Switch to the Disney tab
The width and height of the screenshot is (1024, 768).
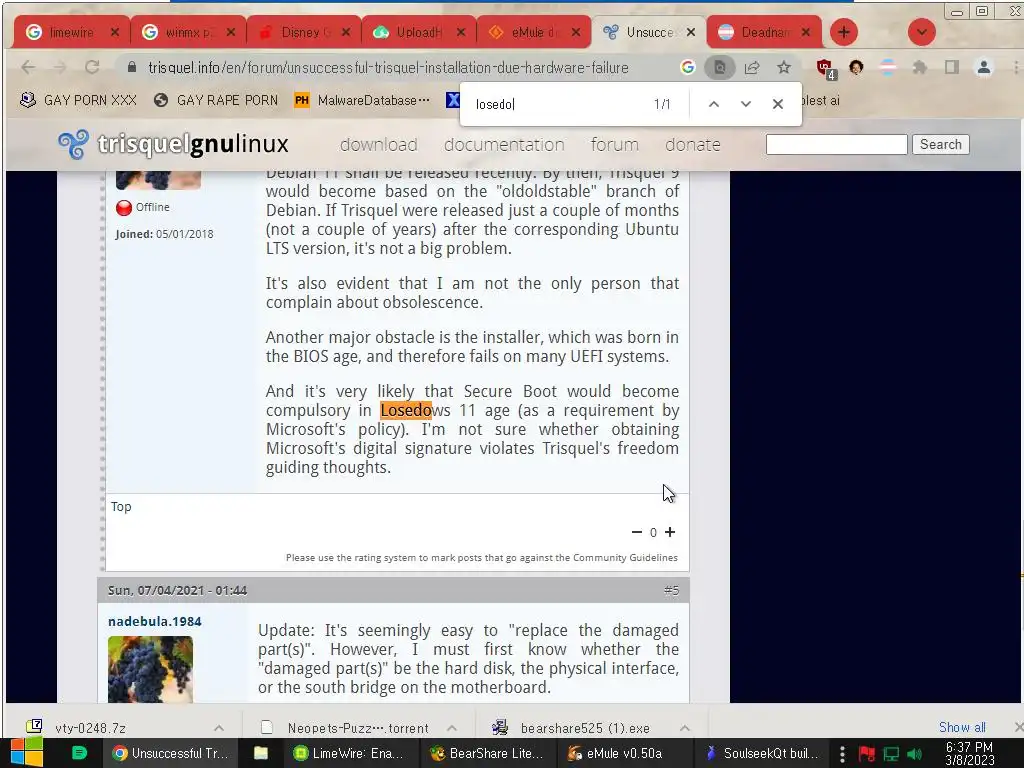tap(304, 32)
